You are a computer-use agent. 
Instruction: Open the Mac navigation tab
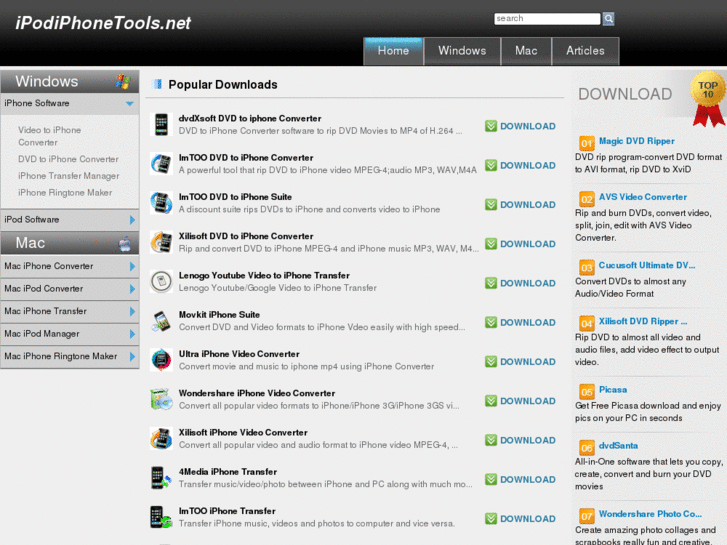[x=526, y=51]
